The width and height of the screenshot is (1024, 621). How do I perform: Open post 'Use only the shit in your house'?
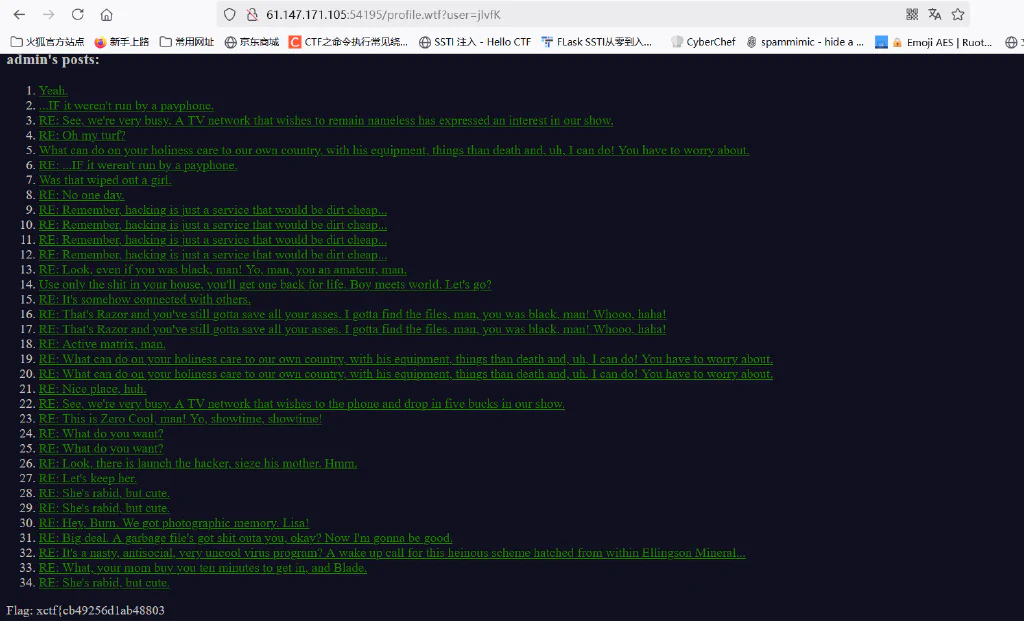click(x=265, y=285)
